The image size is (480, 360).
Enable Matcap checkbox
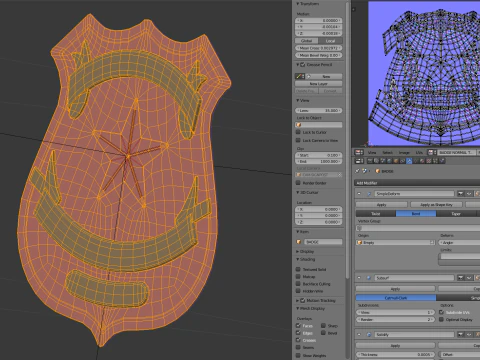pyautogui.click(x=298, y=276)
